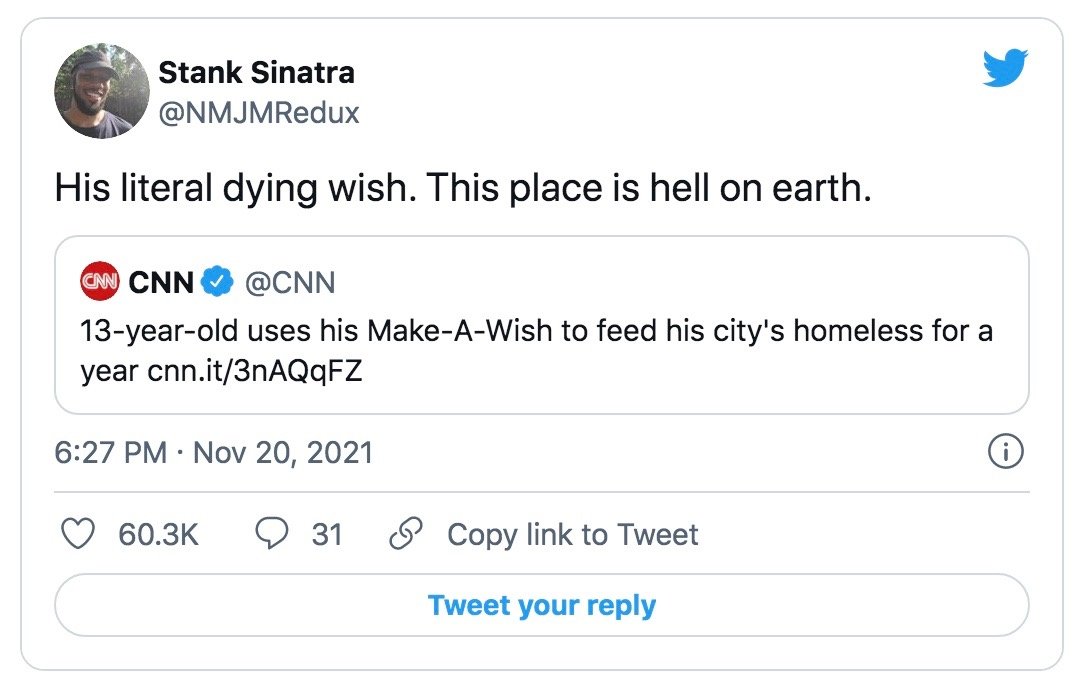Select Copy link to Tweet

[572, 535]
